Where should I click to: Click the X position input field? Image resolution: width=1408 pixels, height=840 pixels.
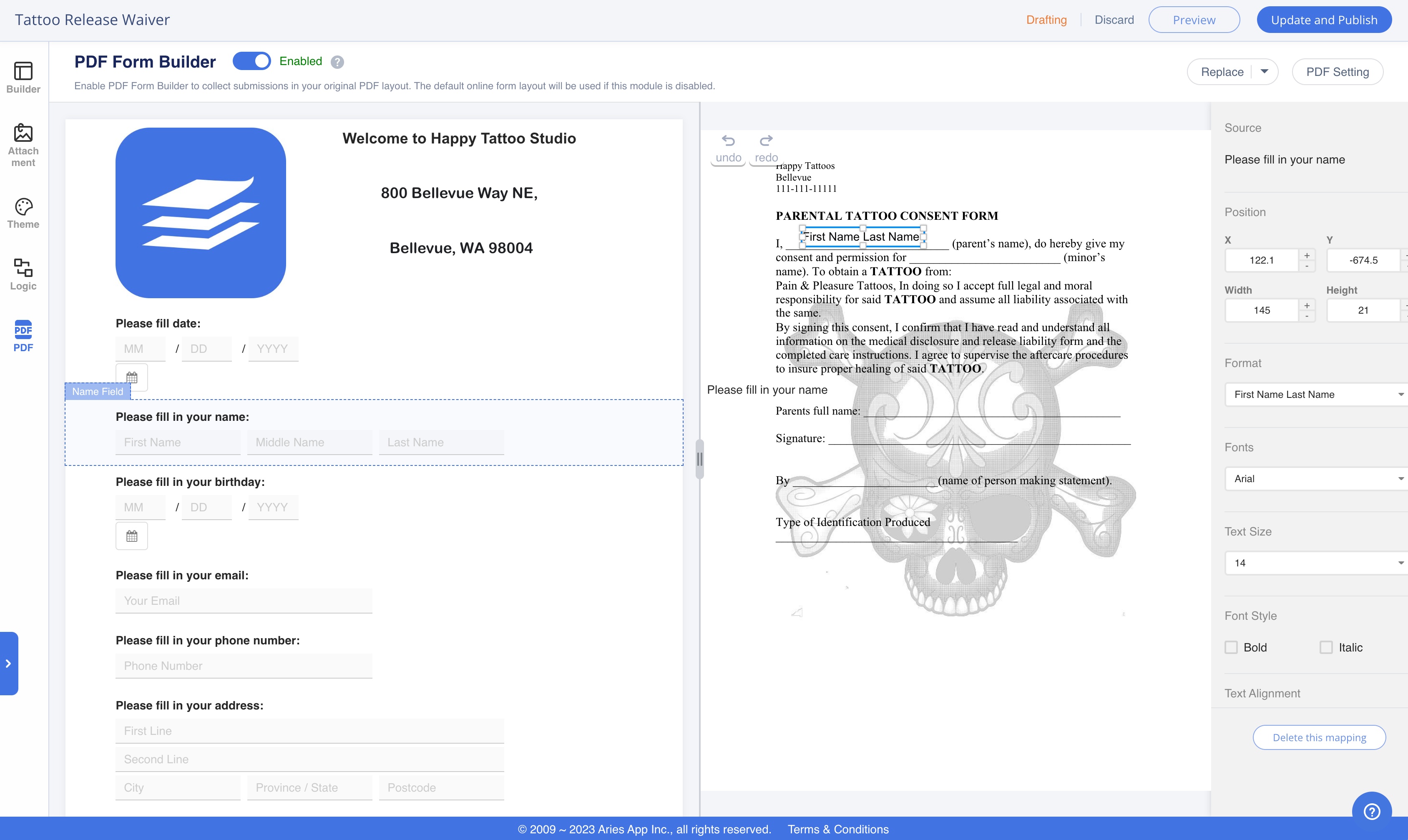click(1262, 260)
